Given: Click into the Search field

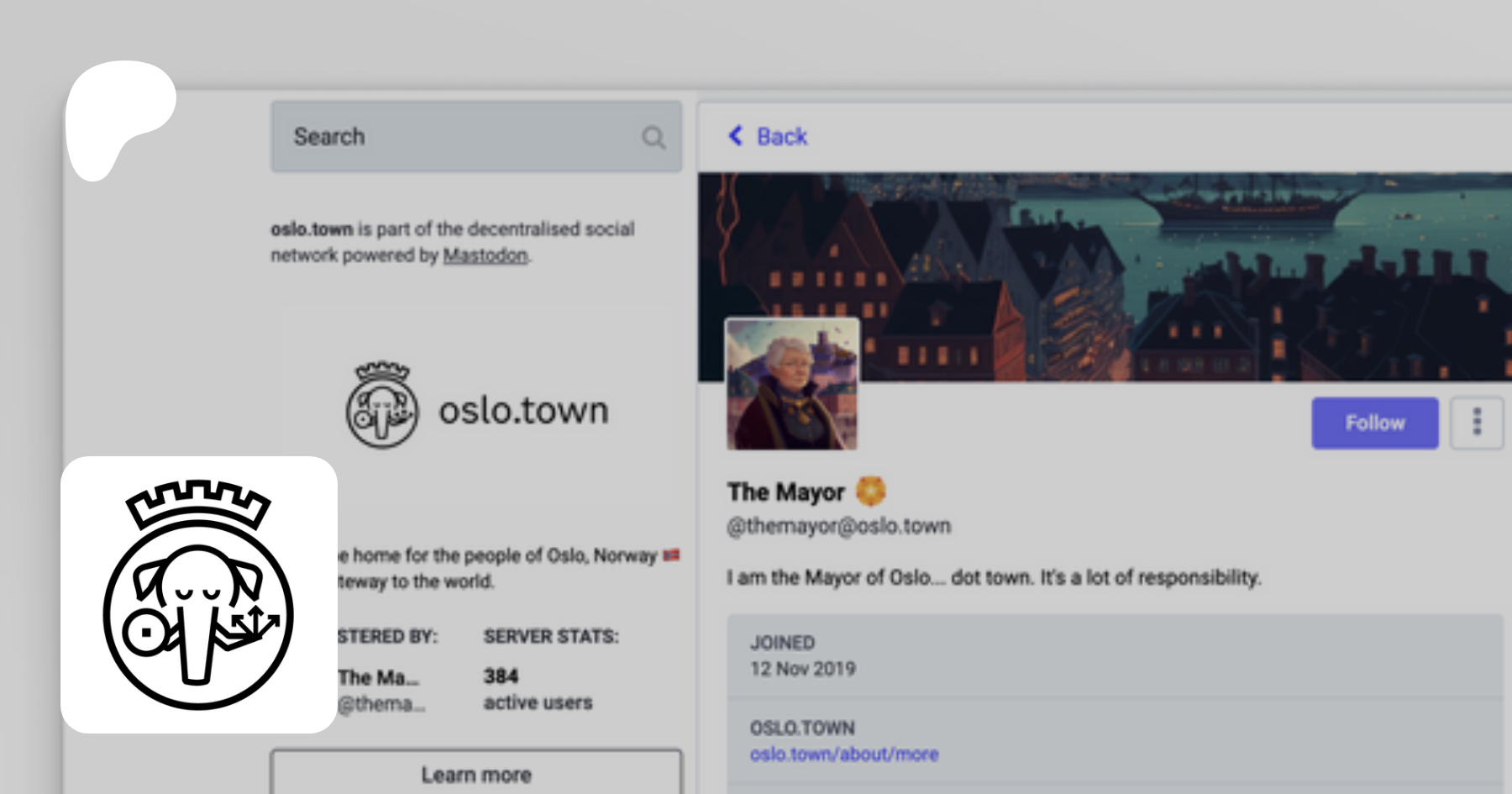Looking at the screenshot, I should 454,137.
